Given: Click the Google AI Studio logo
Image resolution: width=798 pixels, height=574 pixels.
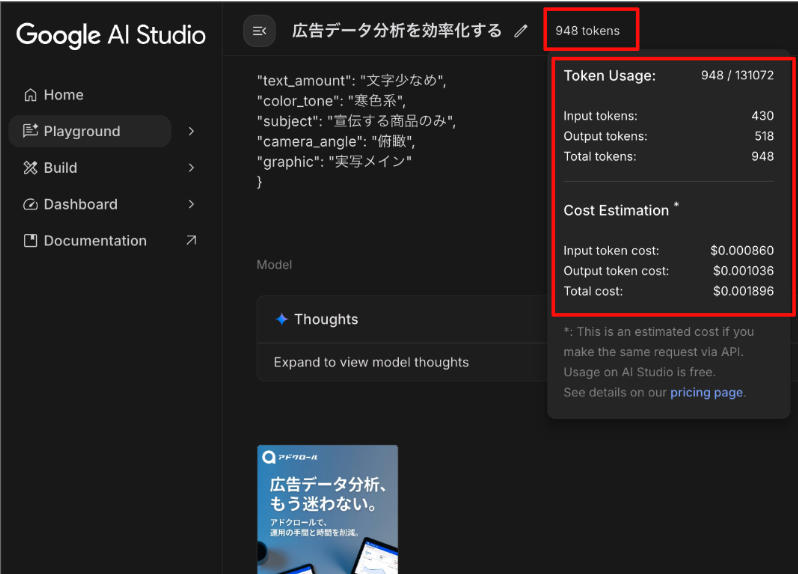Looking at the screenshot, I should coord(110,35).
